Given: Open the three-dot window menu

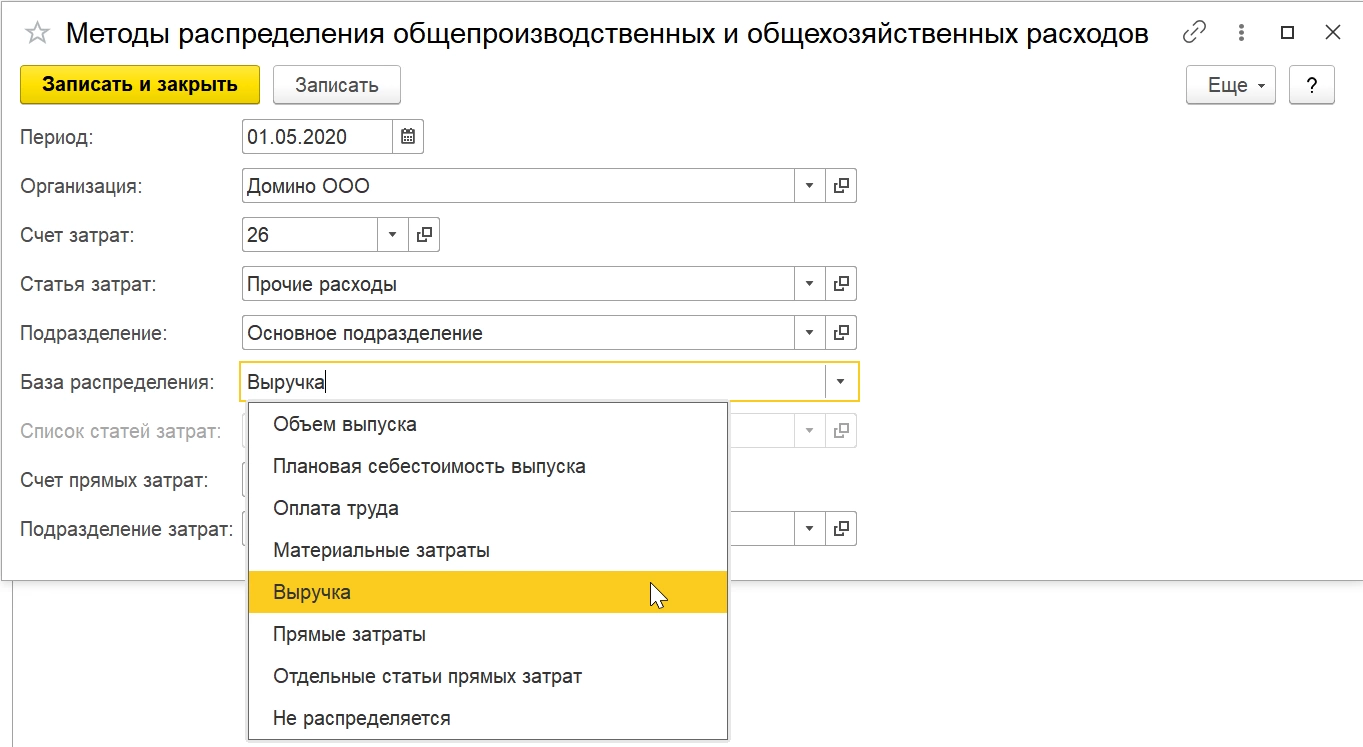Looking at the screenshot, I should tap(1239, 33).
